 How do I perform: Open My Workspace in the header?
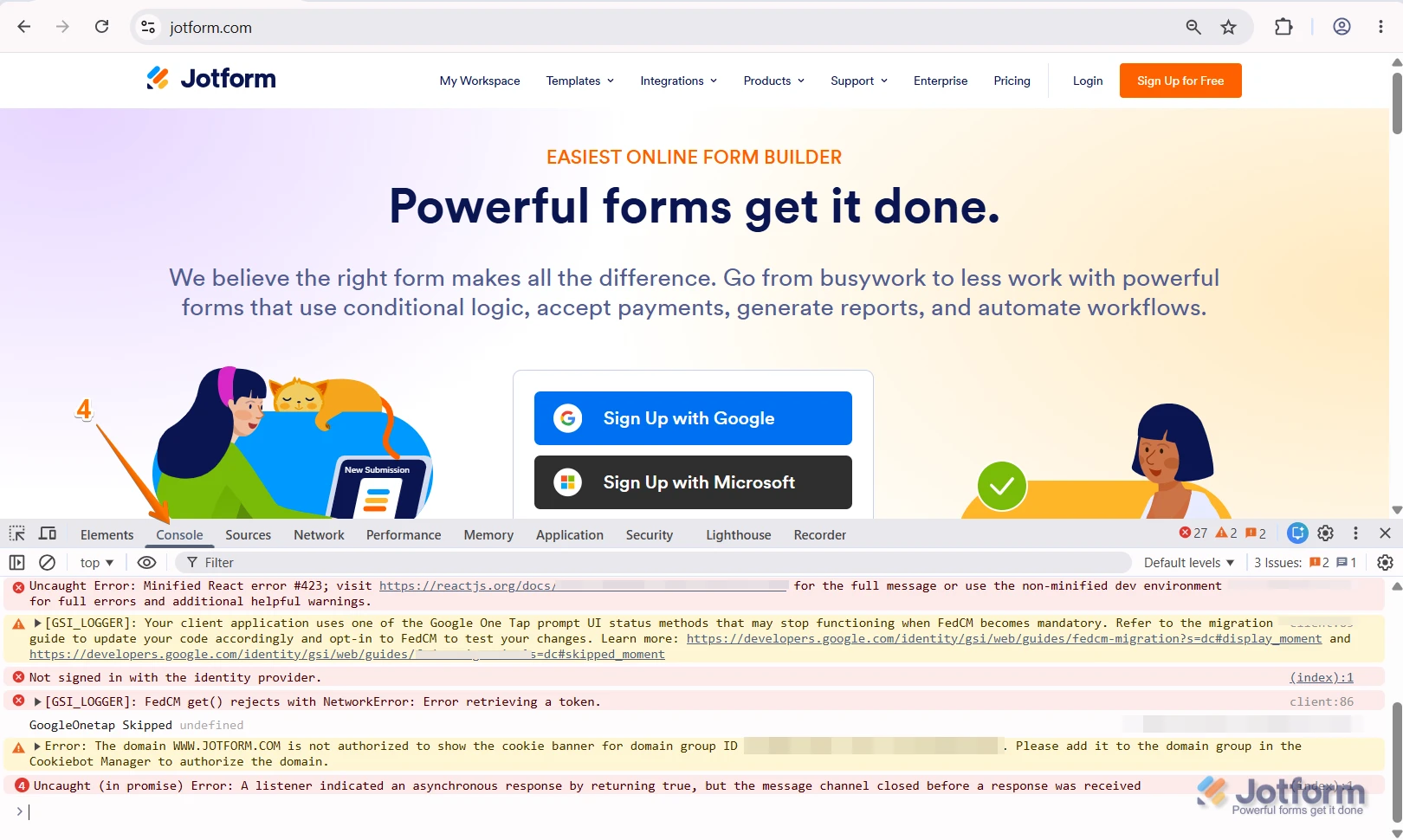coord(480,81)
